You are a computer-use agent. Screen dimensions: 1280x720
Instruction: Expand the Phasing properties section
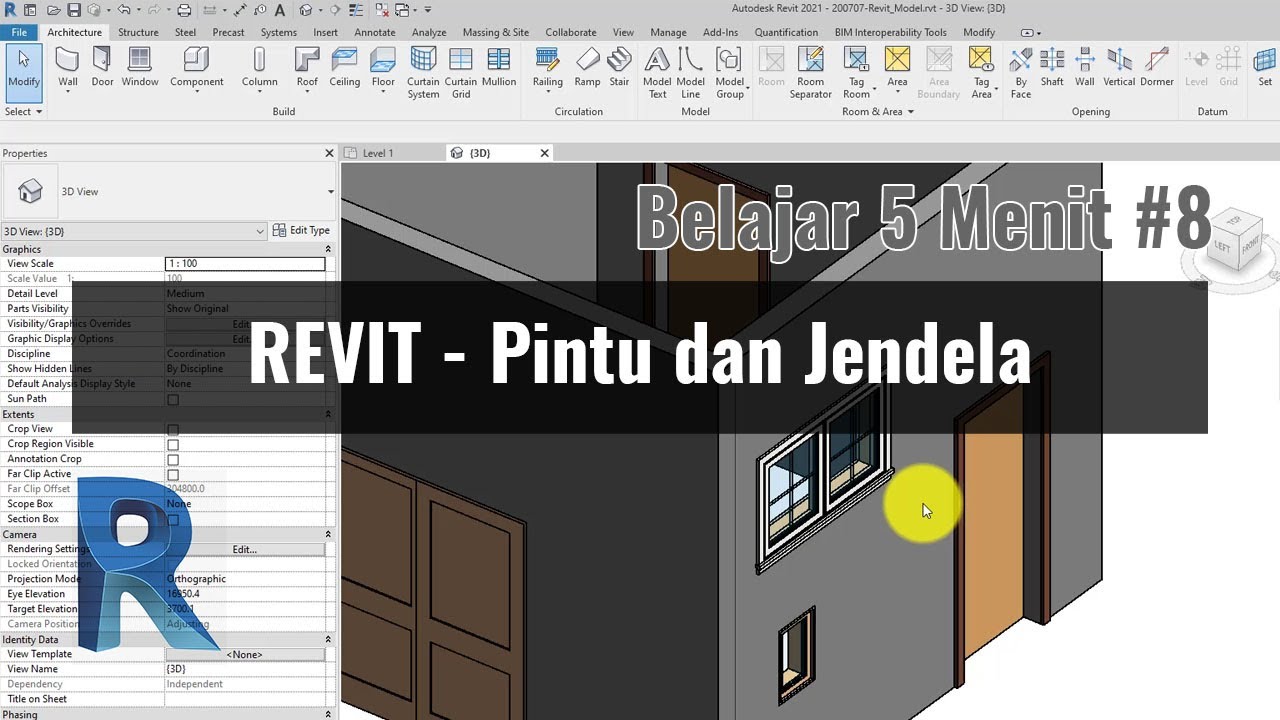click(328, 714)
